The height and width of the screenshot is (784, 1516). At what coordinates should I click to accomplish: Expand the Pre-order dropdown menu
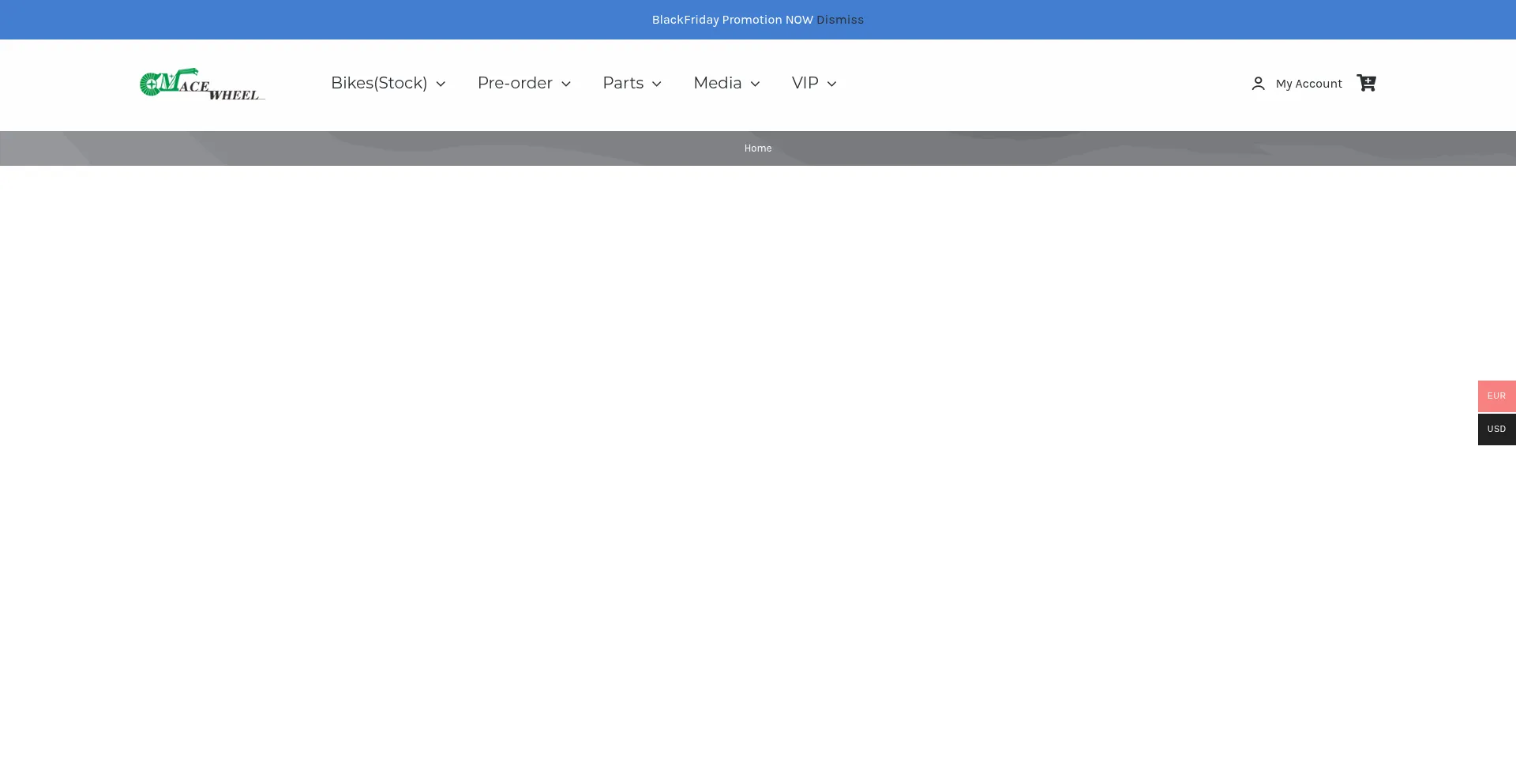[x=515, y=83]
